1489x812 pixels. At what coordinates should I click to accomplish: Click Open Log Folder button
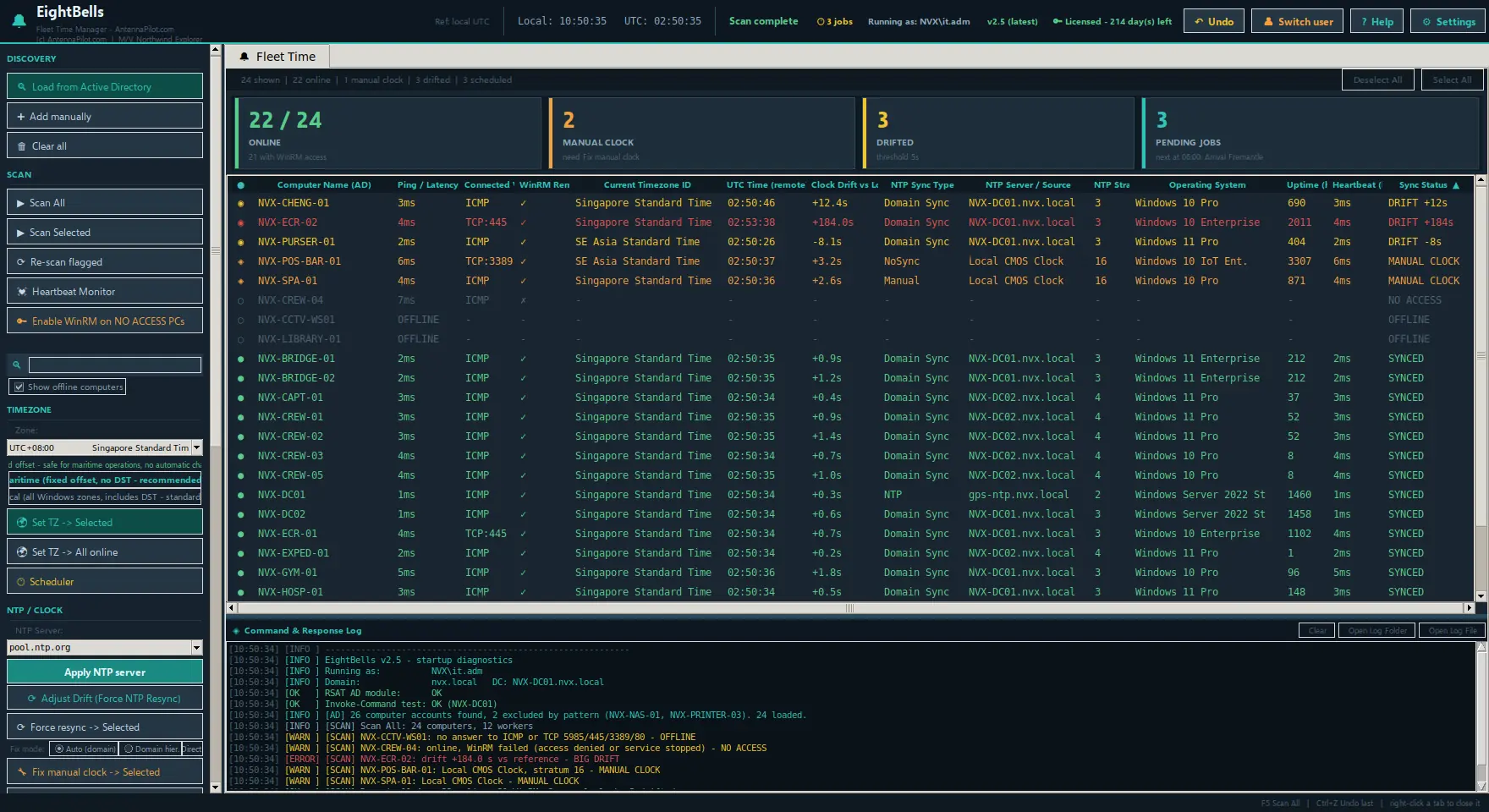tap(1377, 630)
